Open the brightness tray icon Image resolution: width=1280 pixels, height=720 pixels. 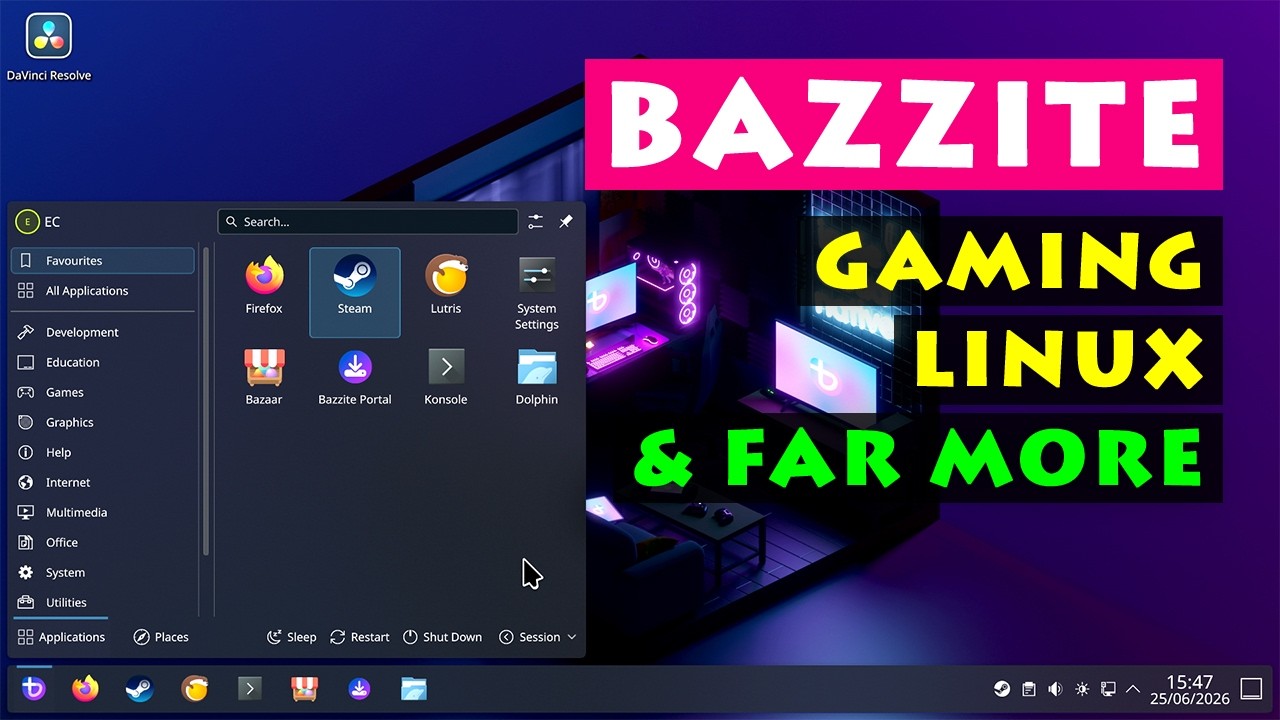pos(1081,689)
